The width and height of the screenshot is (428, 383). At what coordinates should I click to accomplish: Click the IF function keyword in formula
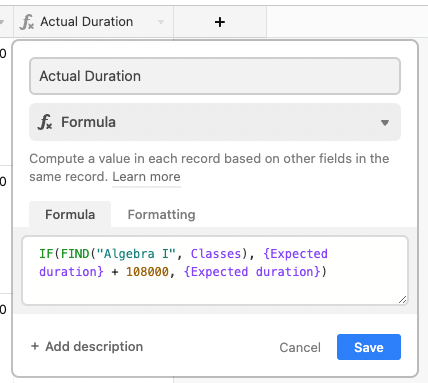tap(46, 254)
